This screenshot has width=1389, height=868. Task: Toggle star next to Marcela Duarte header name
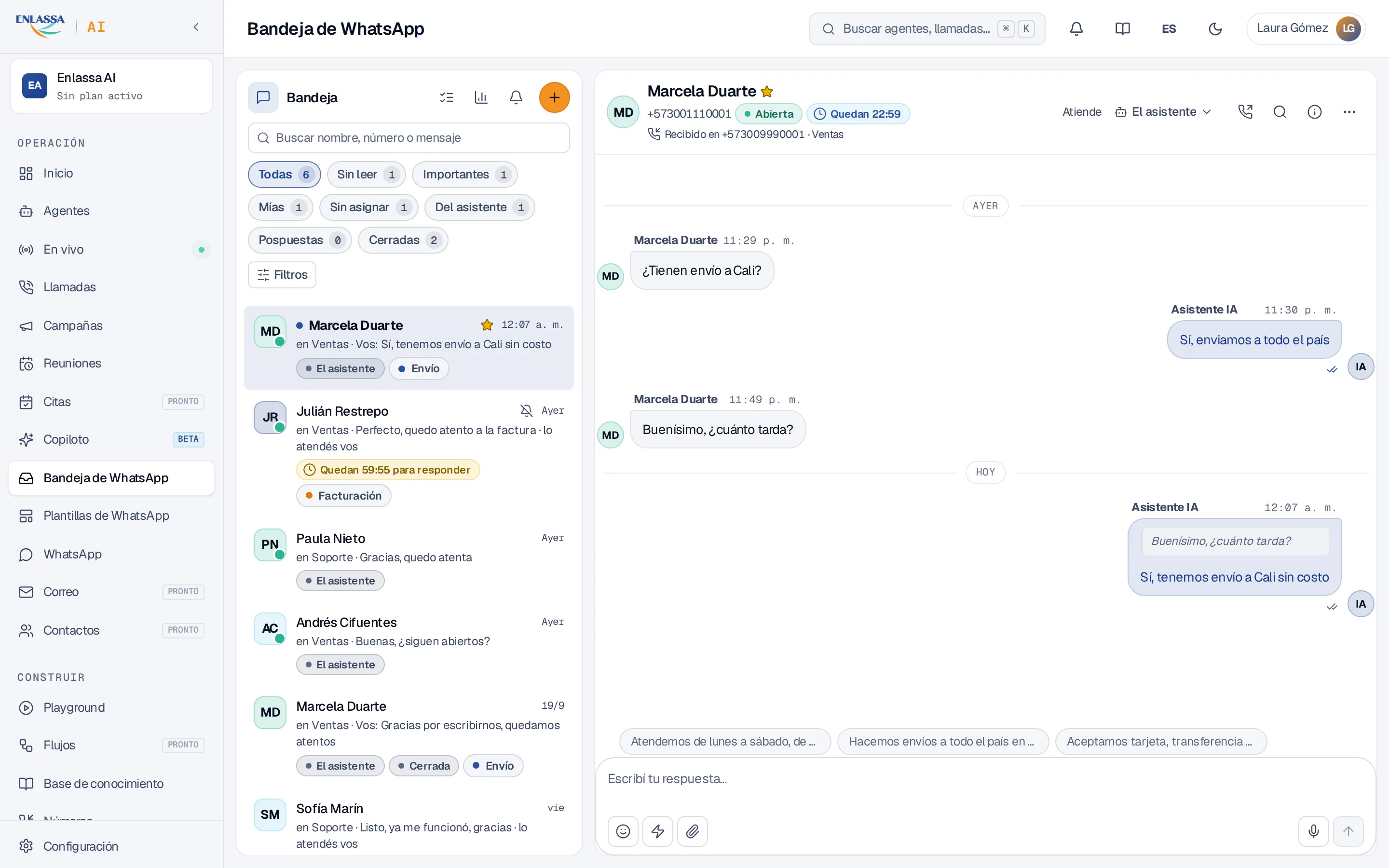(767, 91)
